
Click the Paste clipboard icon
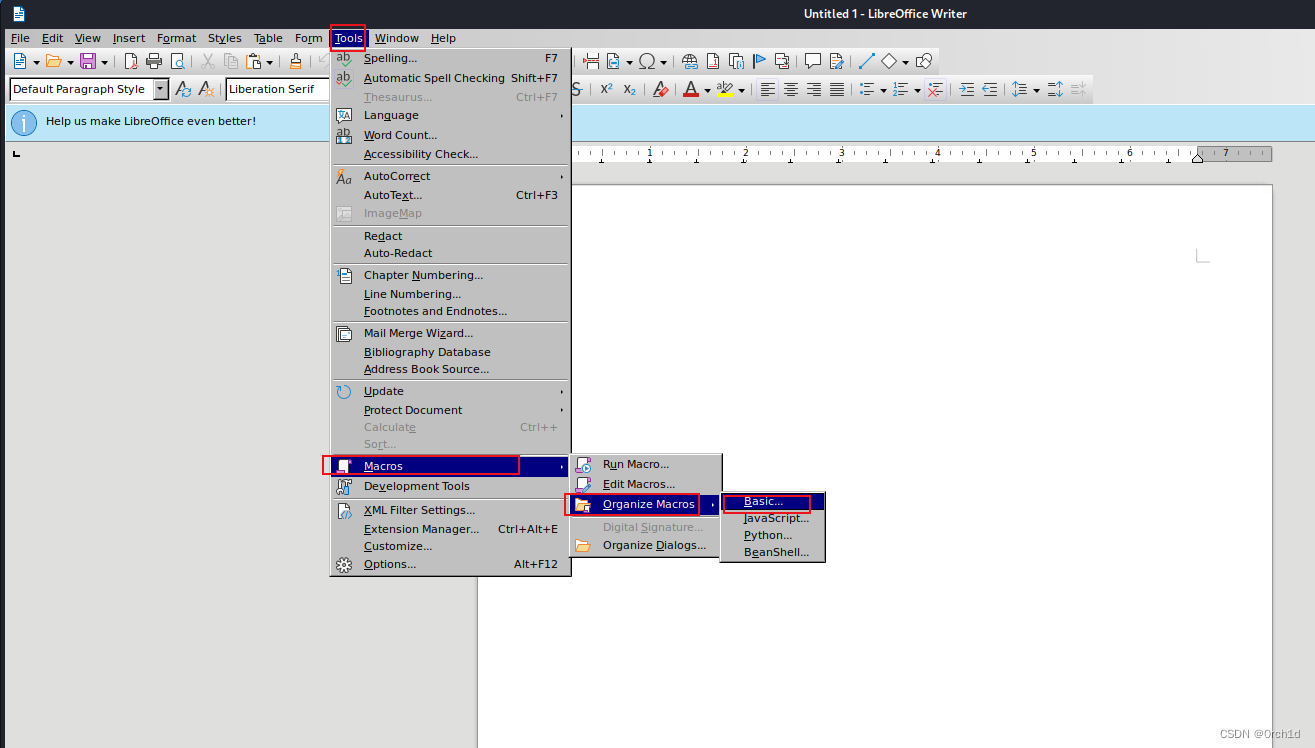254,62
